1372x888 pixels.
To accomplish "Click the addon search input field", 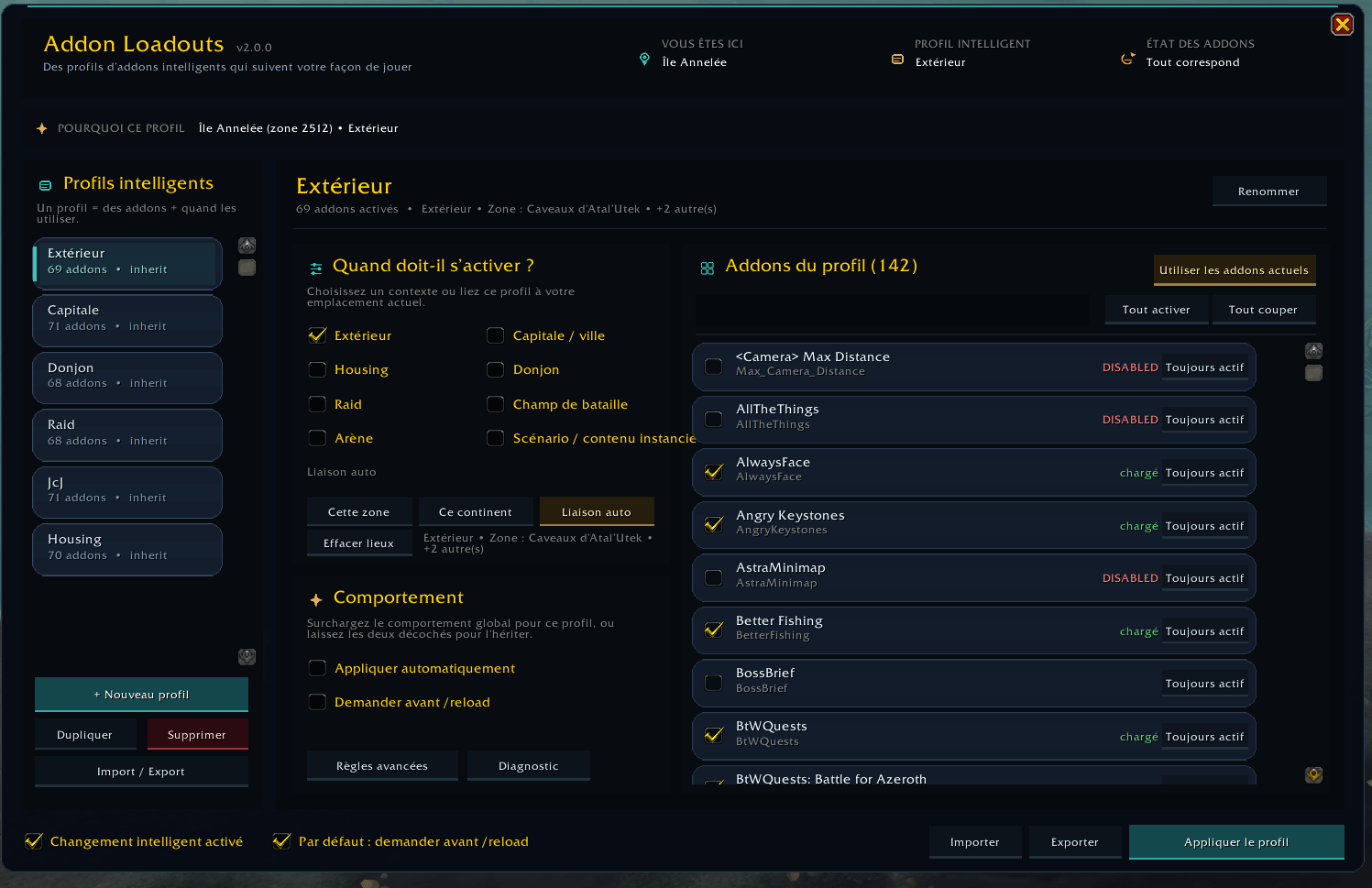I will pos(893,310).
